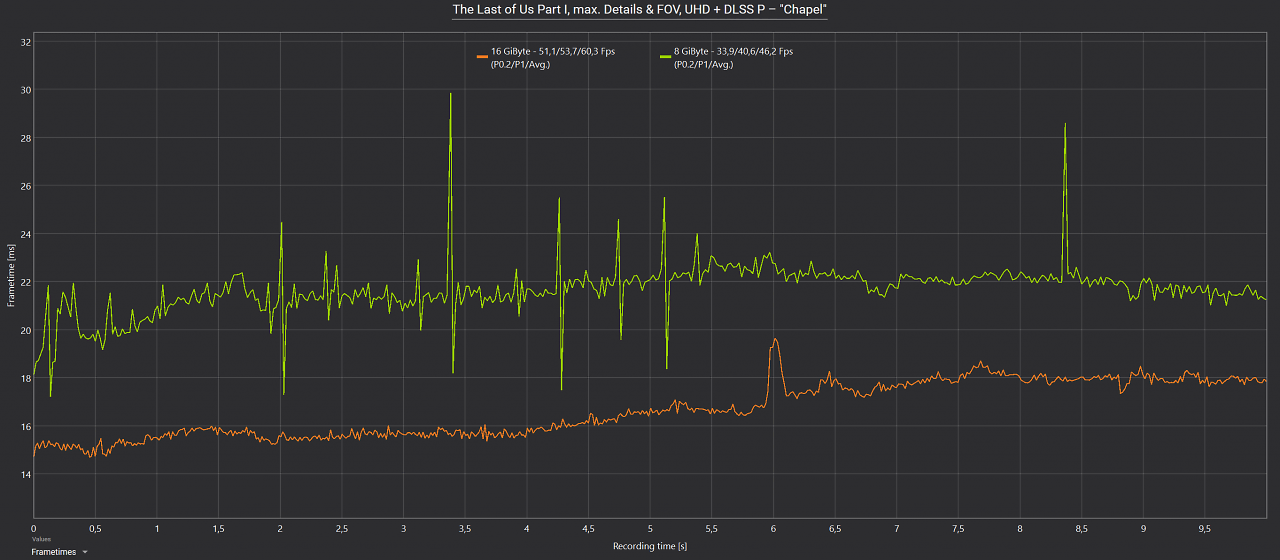Click the small "Values" label above Frametimes
1280x560 pixels.
41,539
